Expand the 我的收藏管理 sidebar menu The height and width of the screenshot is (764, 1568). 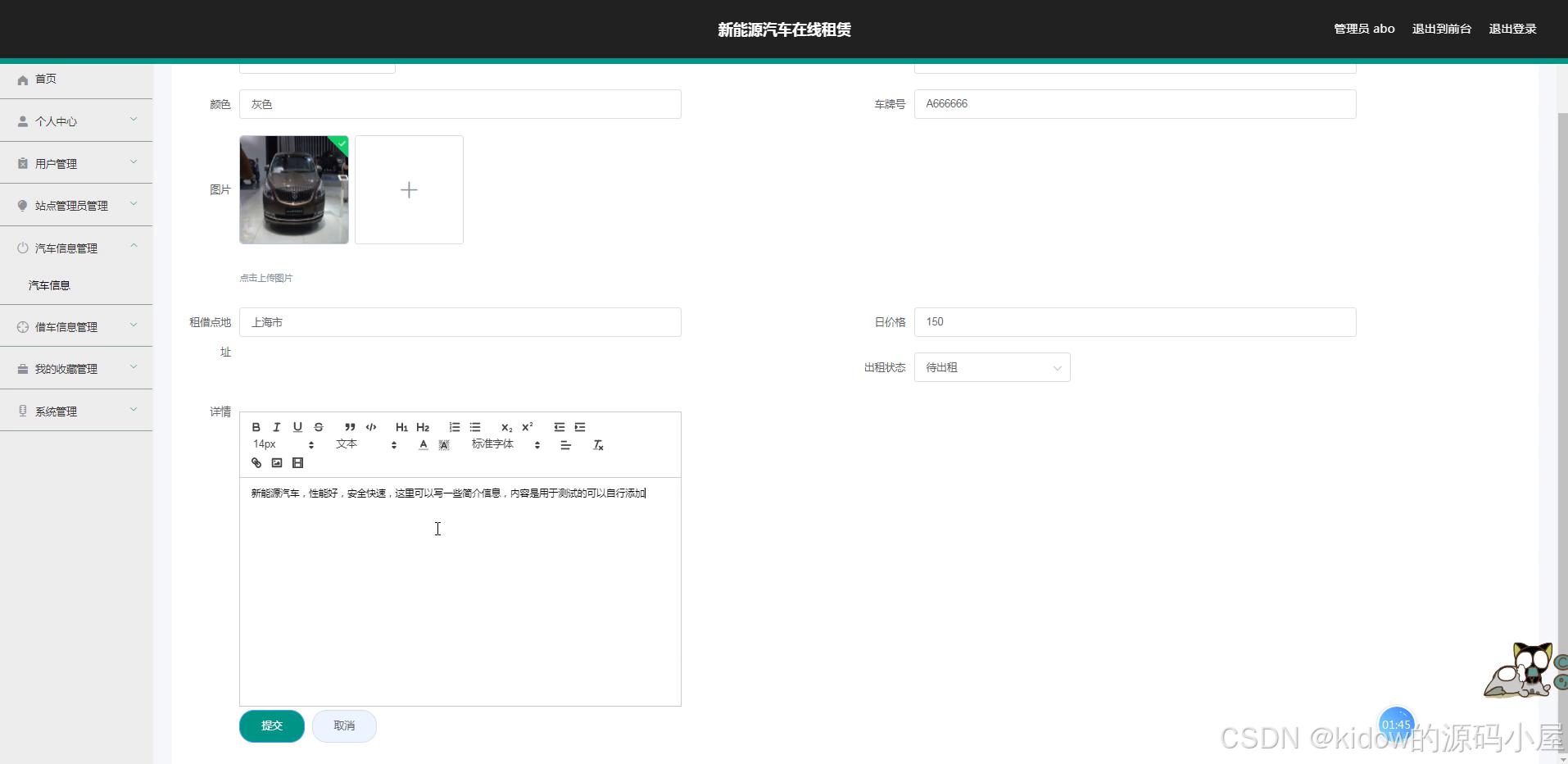click(x=76, y=369)
